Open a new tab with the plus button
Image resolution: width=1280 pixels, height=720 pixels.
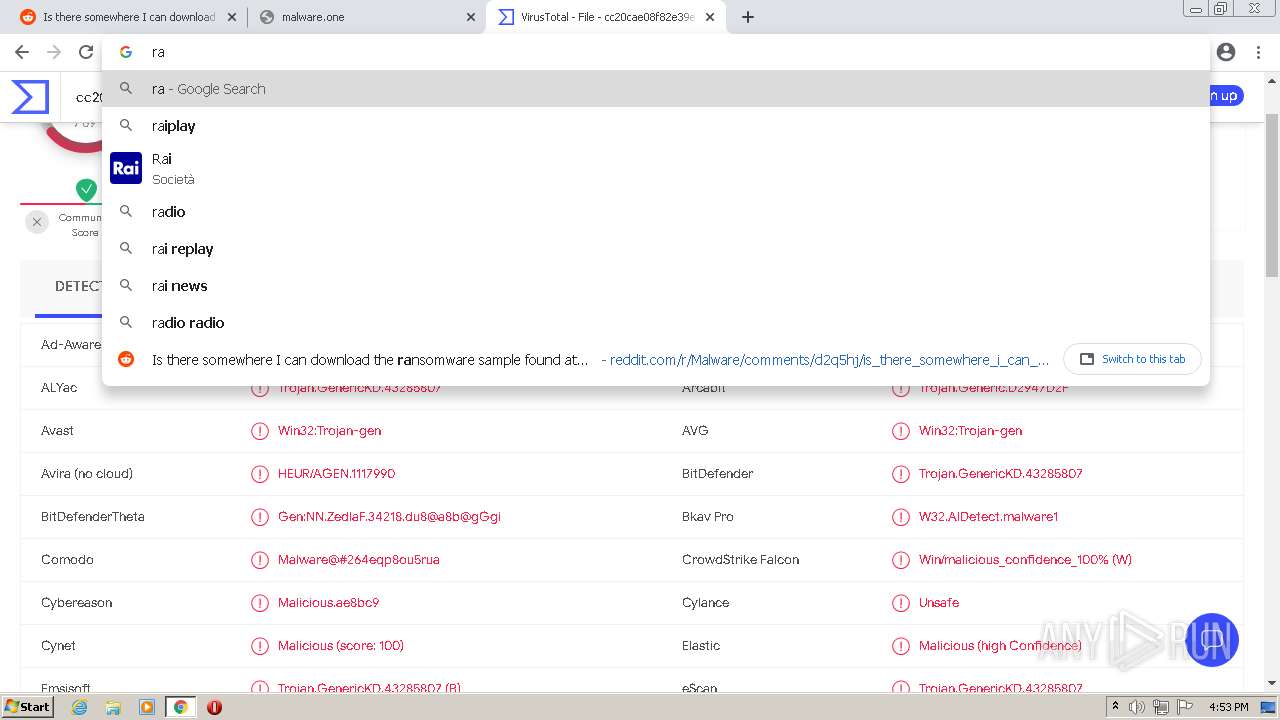coord(748,17)
